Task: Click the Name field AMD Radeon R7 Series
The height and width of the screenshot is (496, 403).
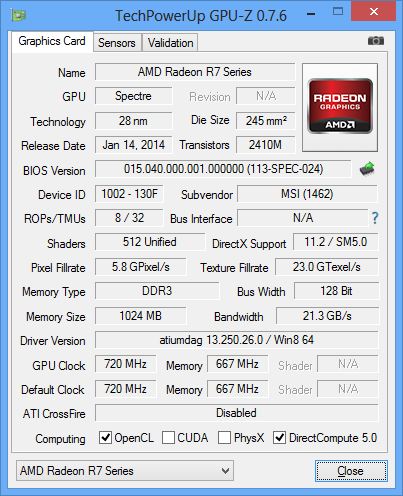Action: [195, 72]
